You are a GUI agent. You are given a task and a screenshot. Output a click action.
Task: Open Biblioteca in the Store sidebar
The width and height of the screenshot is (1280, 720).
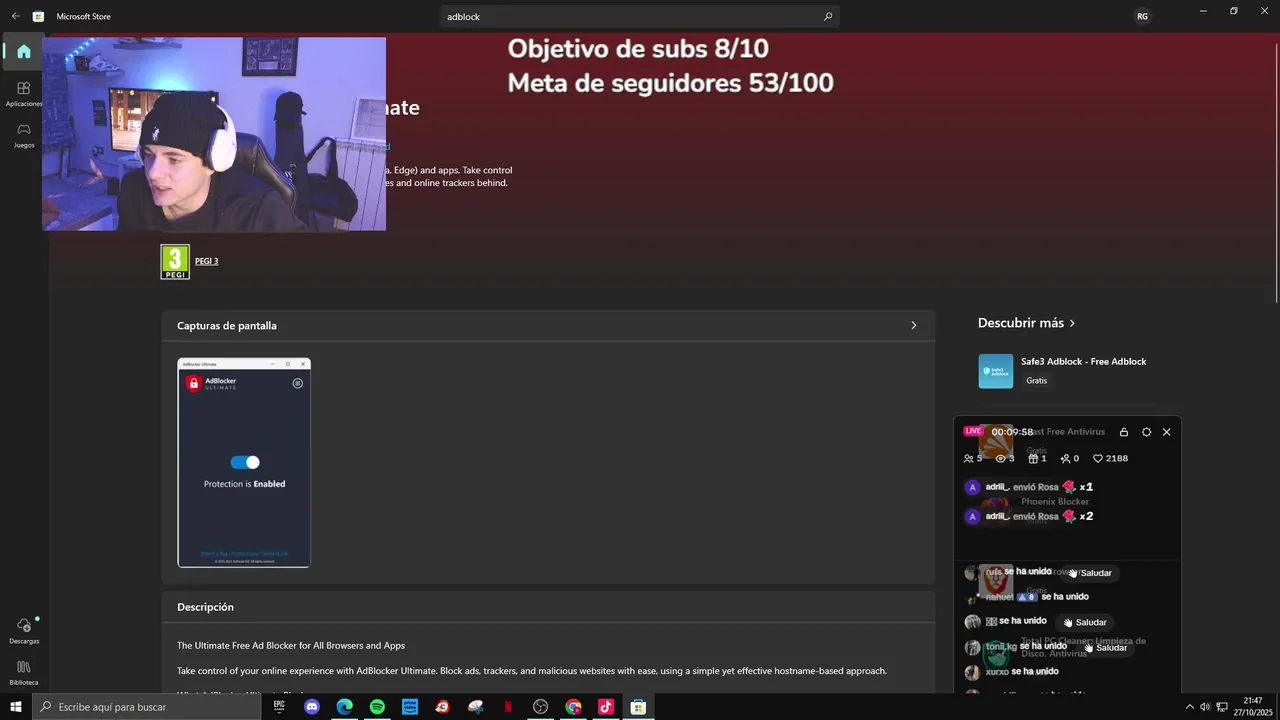24,672
